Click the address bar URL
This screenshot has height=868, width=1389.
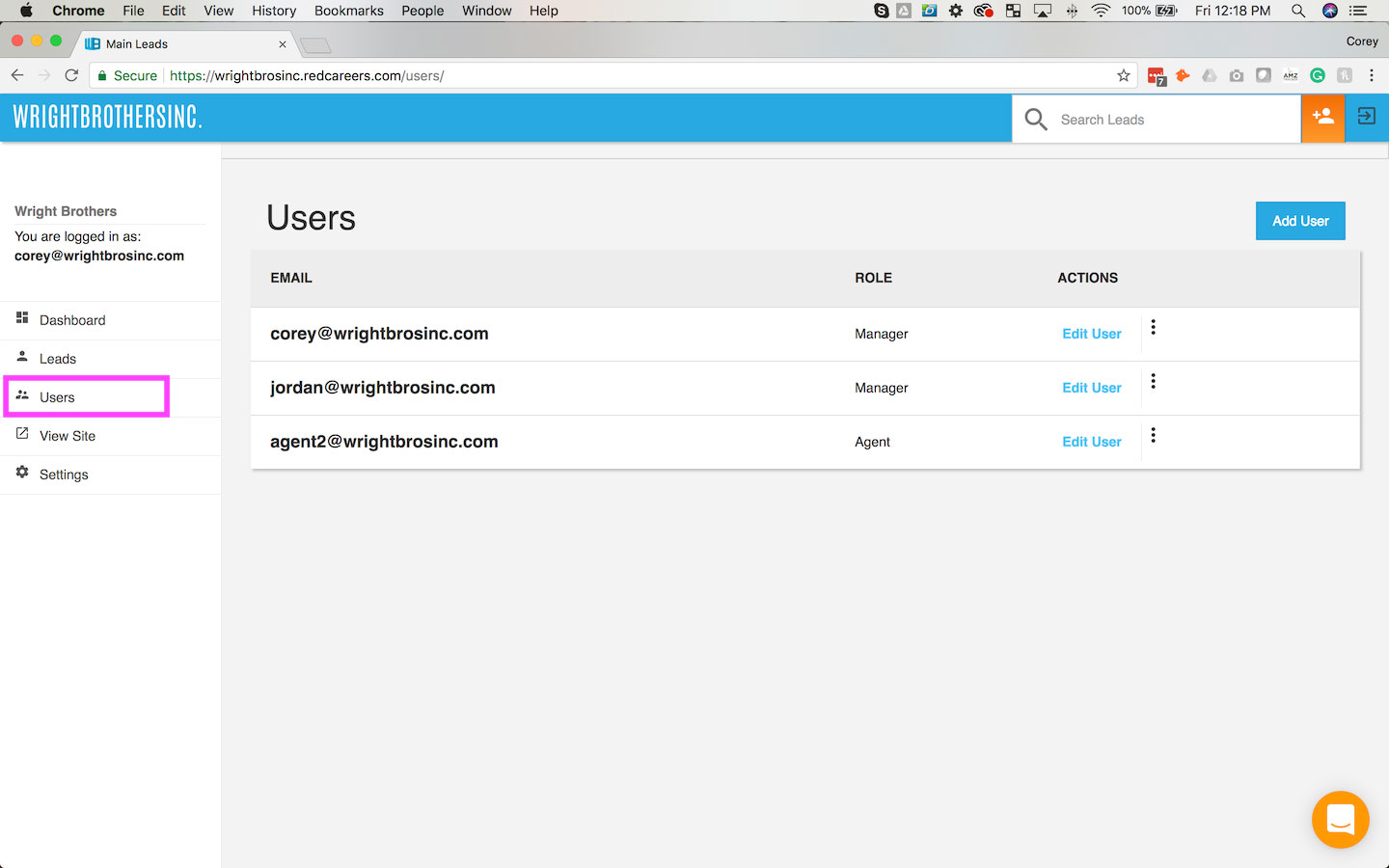click(307, 75)
